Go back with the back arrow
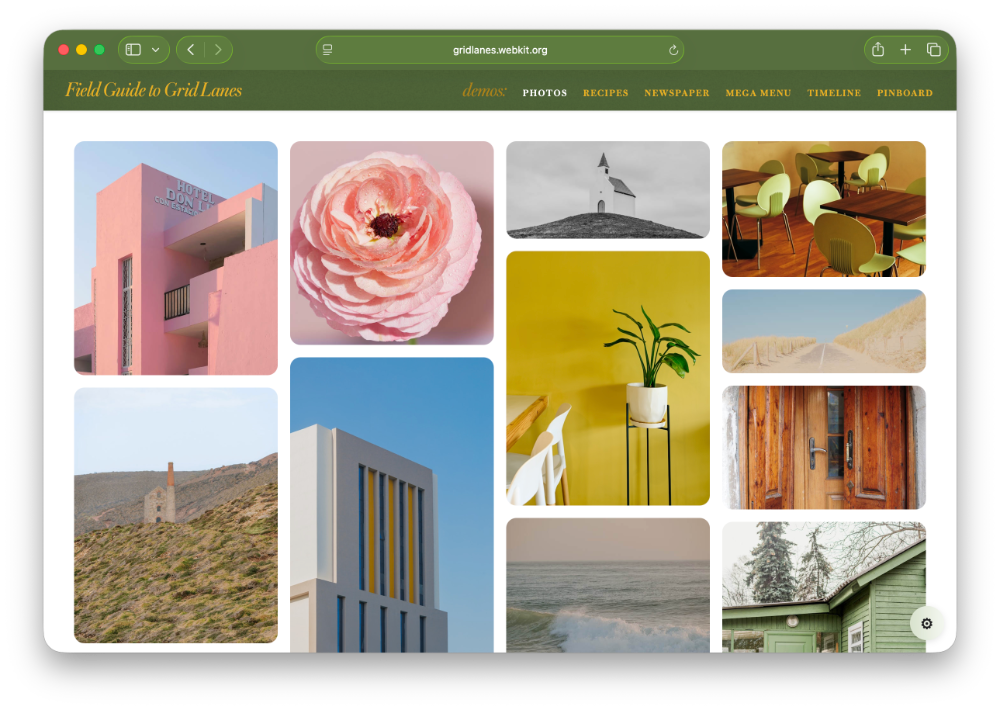Screen dimensions: 1000x710 coord(191,50)
